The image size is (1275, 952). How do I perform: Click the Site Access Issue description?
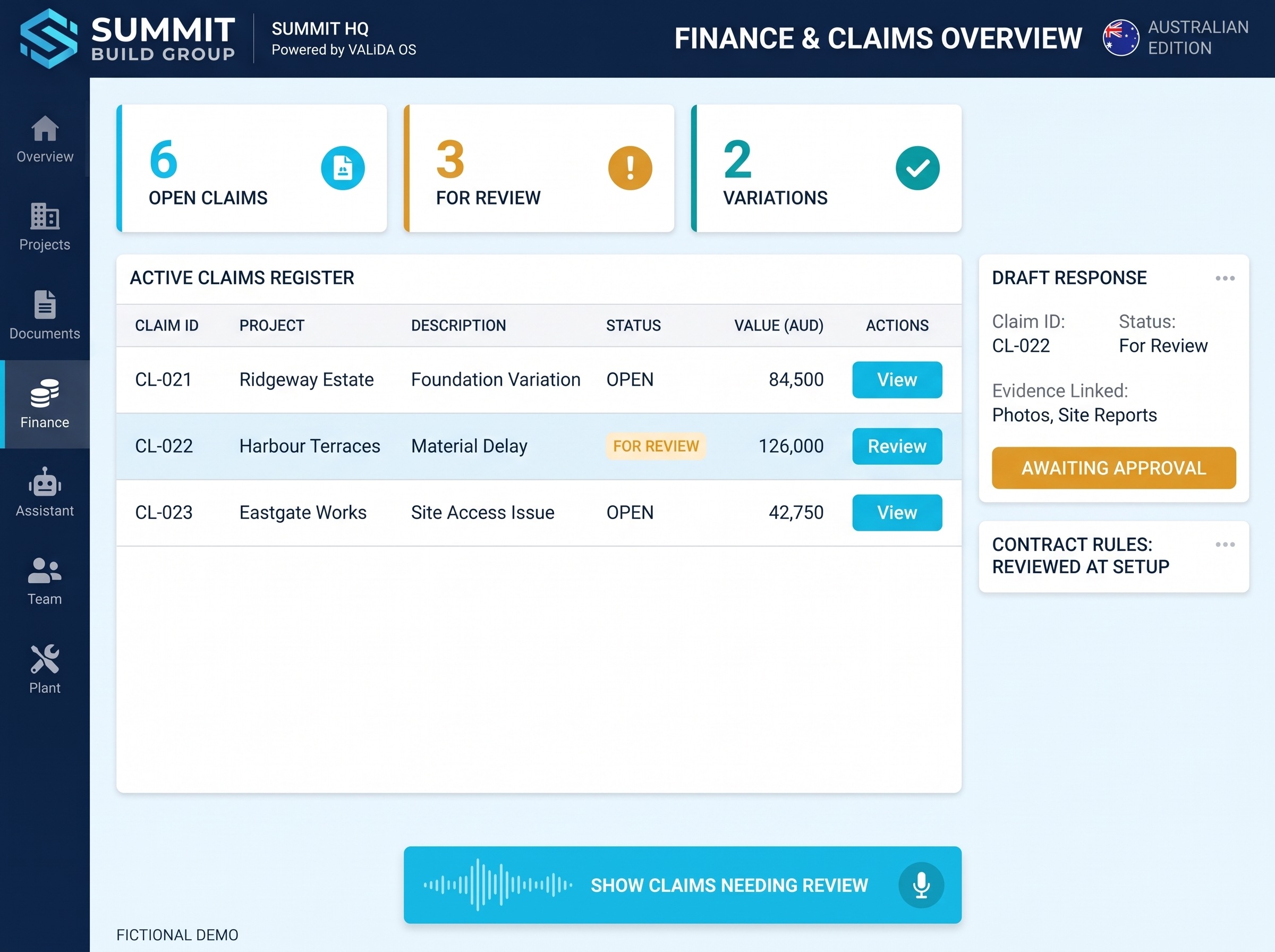[x=482, y=512]
